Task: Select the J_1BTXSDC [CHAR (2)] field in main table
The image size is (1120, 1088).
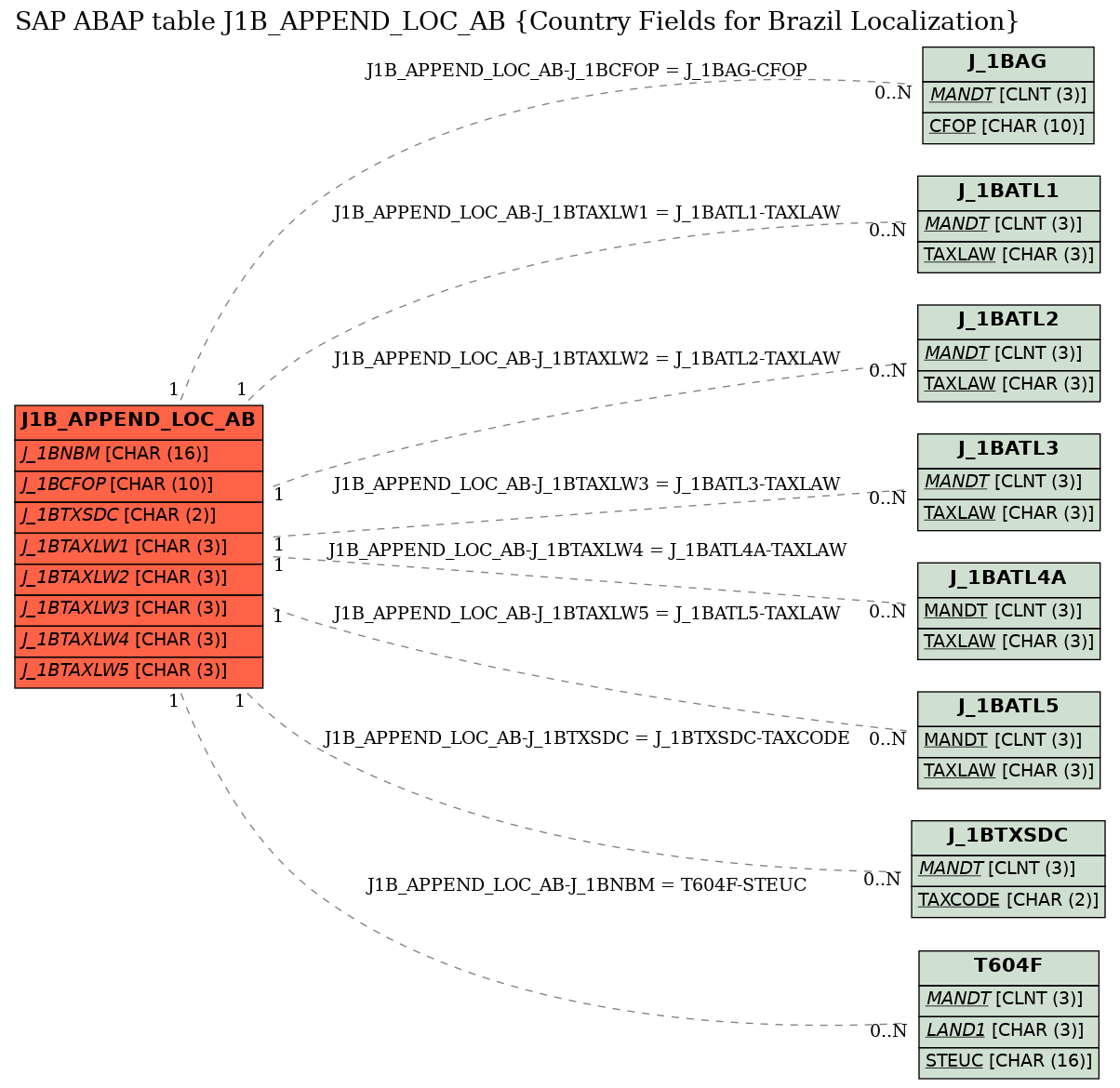Action: [x=139, y=516]
